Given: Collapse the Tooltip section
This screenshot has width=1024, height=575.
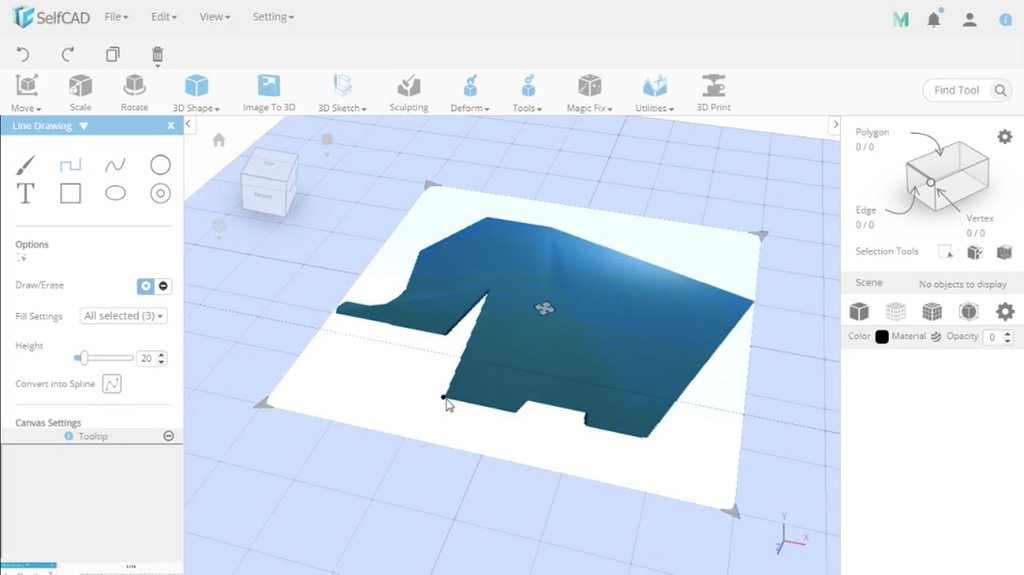Looking at the screenshot, I should tap(168, 436).
